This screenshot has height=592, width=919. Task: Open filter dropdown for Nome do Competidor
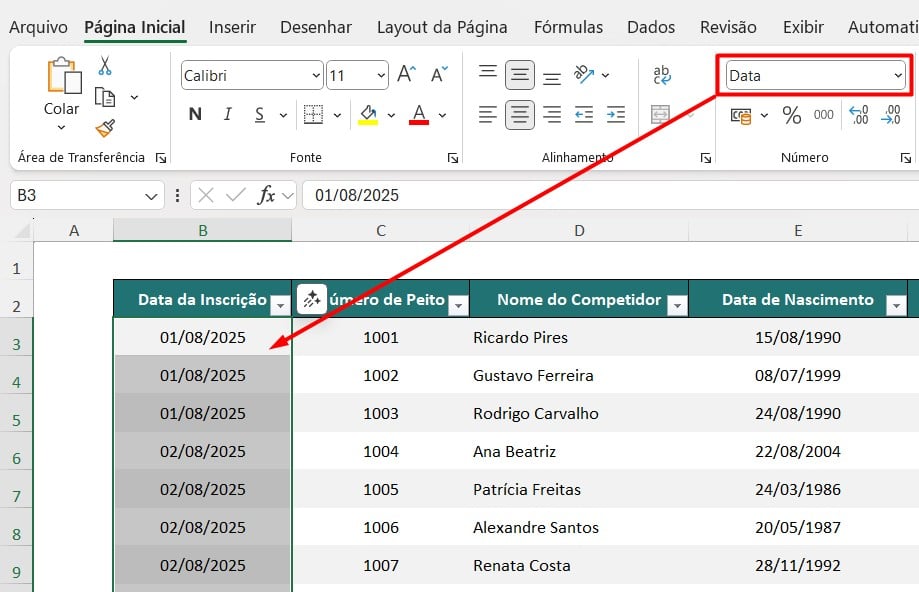677,301
